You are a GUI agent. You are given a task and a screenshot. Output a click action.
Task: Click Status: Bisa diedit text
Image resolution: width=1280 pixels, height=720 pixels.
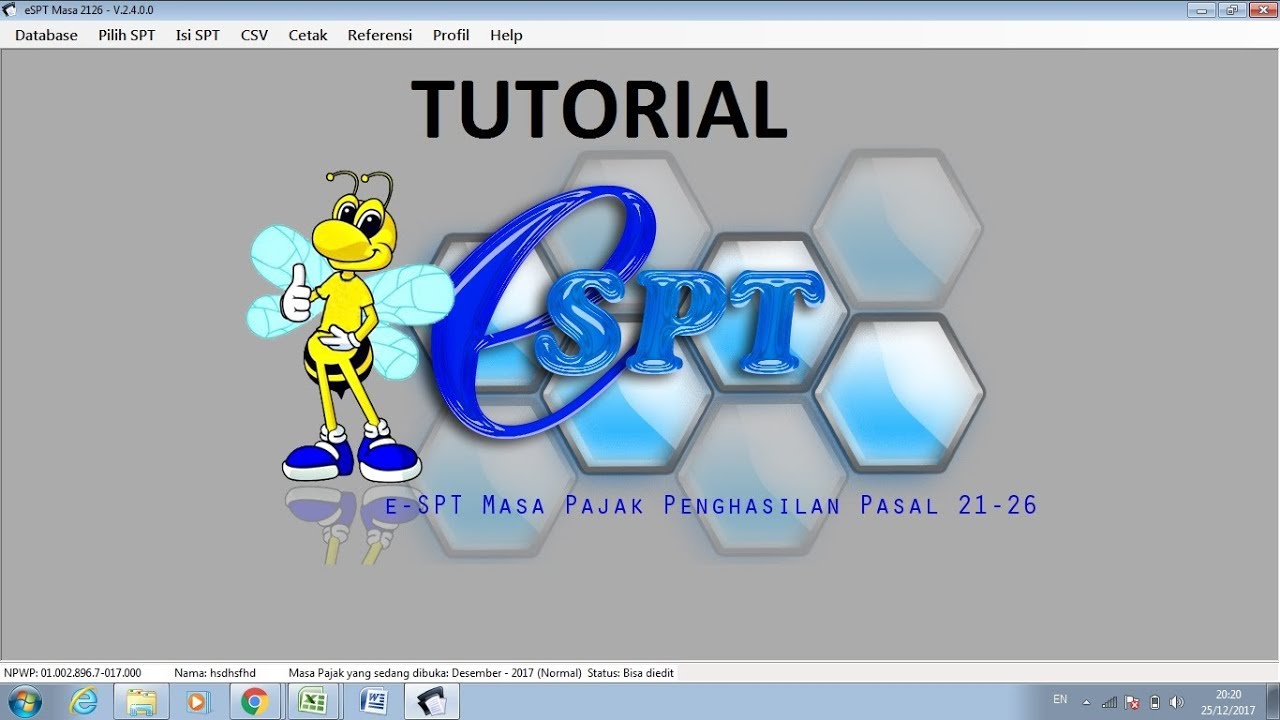click(631, 673)
